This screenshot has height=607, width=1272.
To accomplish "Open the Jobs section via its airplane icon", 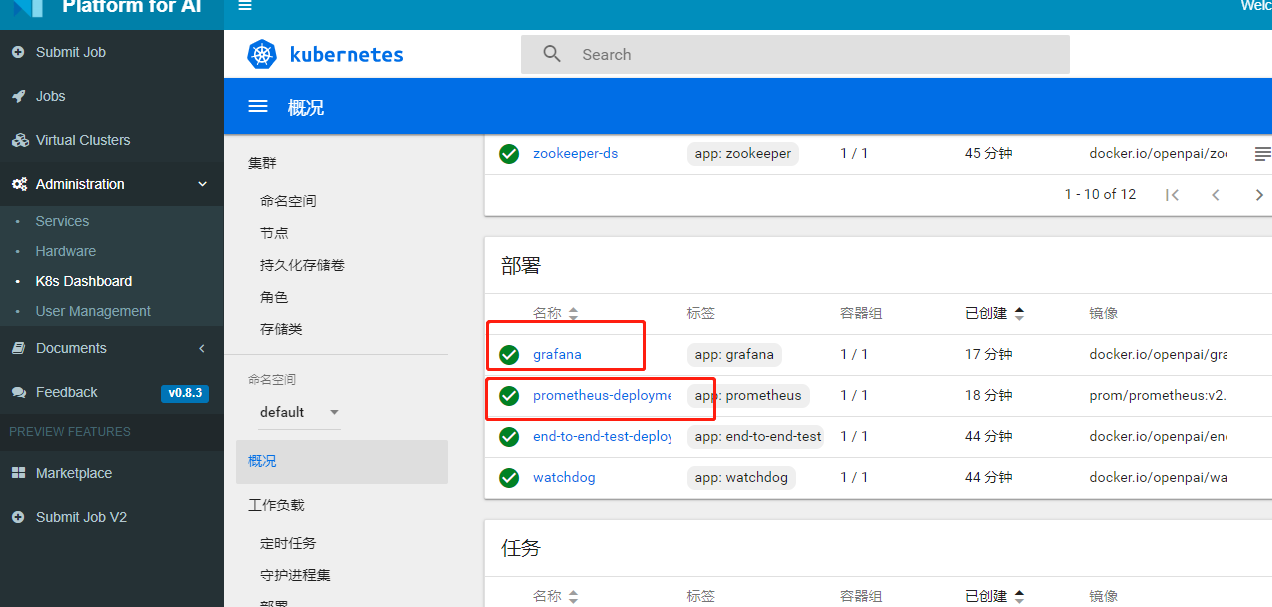I will pyautogui.click(x=20, y=96).
